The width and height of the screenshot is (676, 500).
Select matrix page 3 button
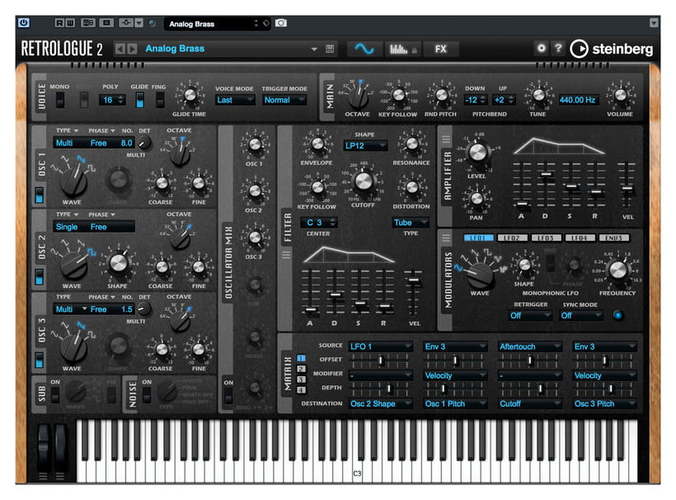[x=301, y=380]
